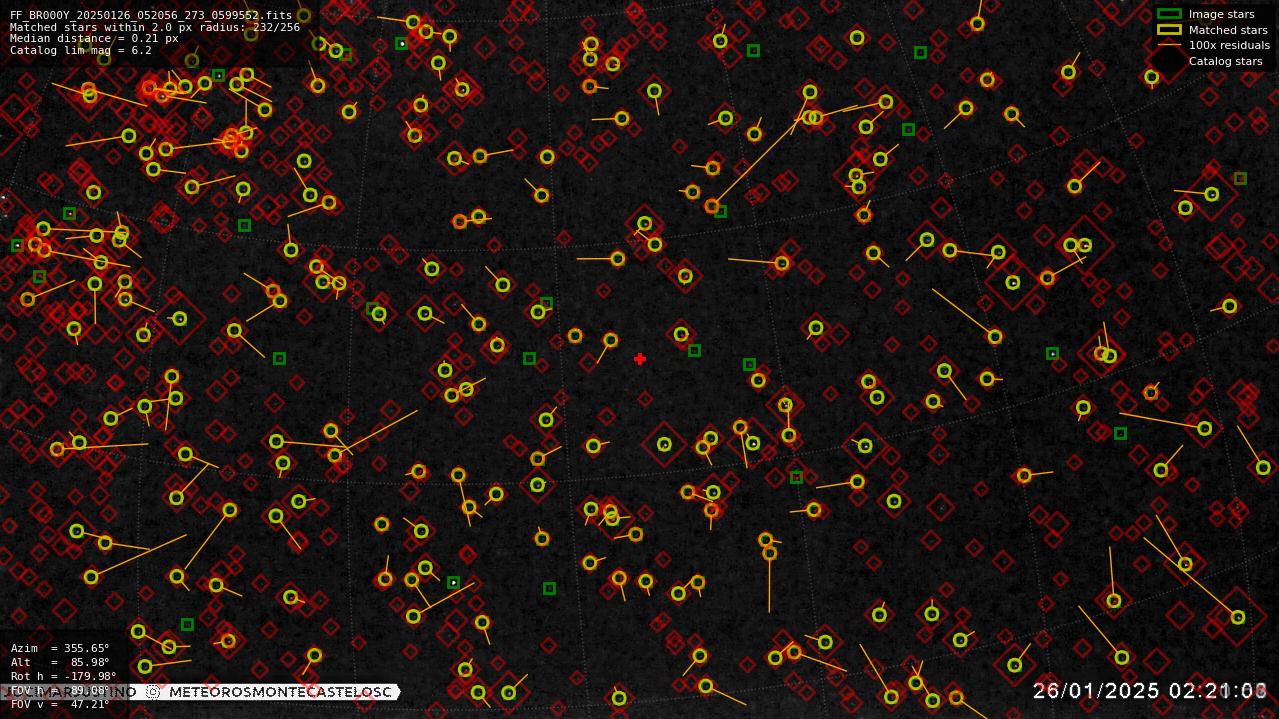Click the red cross marking the image center

point(640,359)
